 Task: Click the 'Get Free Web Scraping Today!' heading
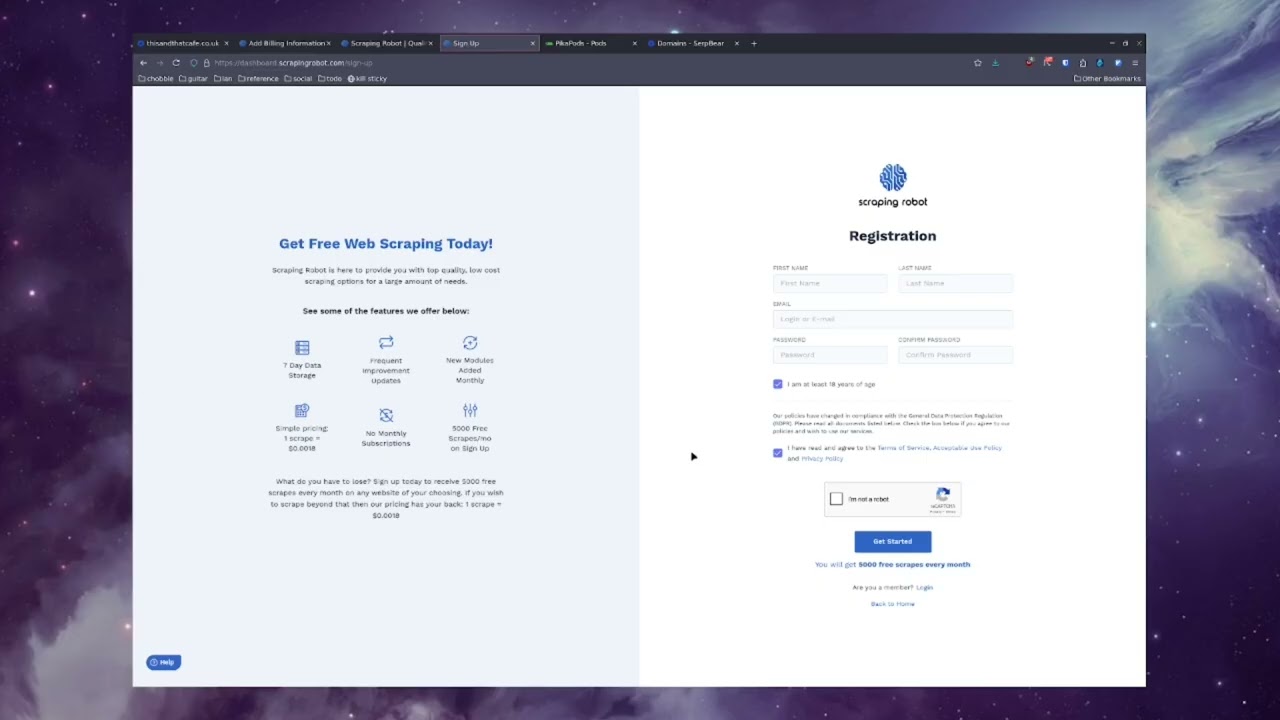pyautogui.click(x=386, y=243)
